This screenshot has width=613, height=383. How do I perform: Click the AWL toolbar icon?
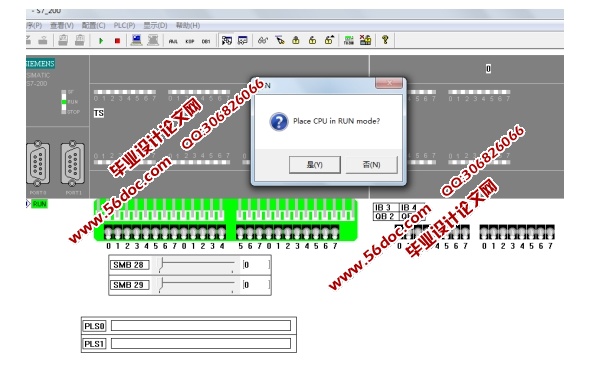point(173,41)
